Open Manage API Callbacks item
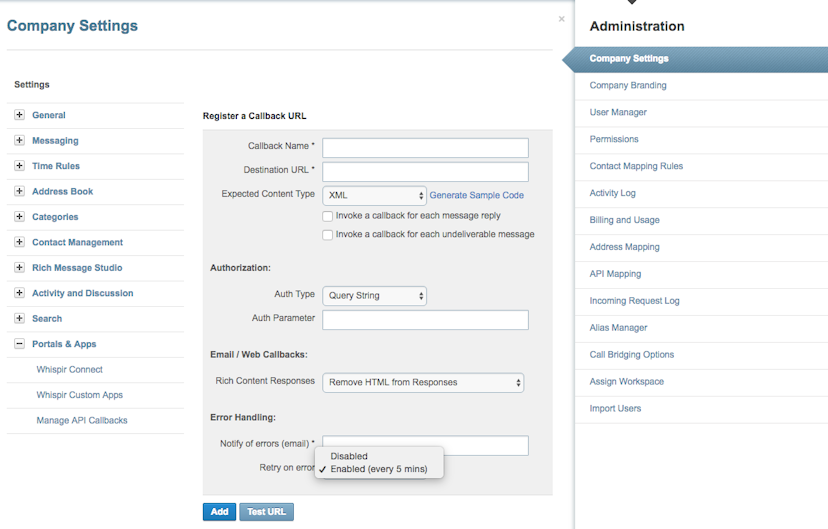 82,421
